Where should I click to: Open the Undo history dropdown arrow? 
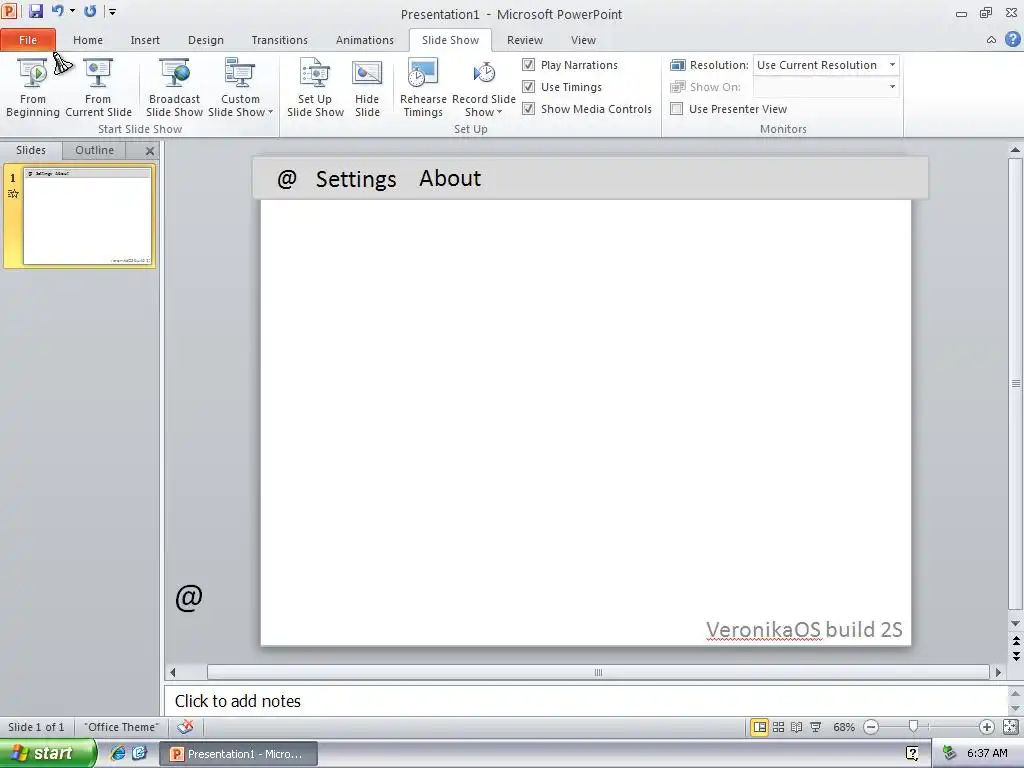tap(72, 11)
